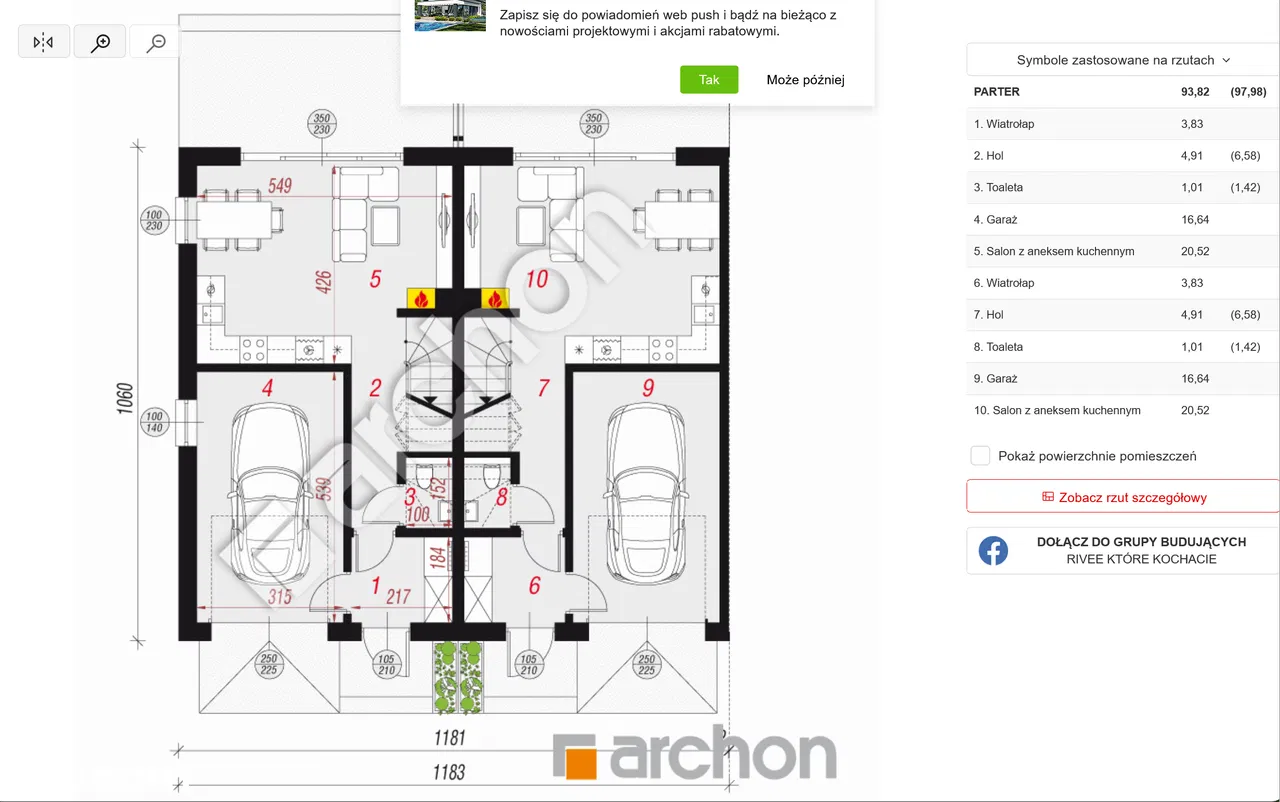Enable Pokaż powierzchnie pomieszczeń checkbox

[981, 456]
